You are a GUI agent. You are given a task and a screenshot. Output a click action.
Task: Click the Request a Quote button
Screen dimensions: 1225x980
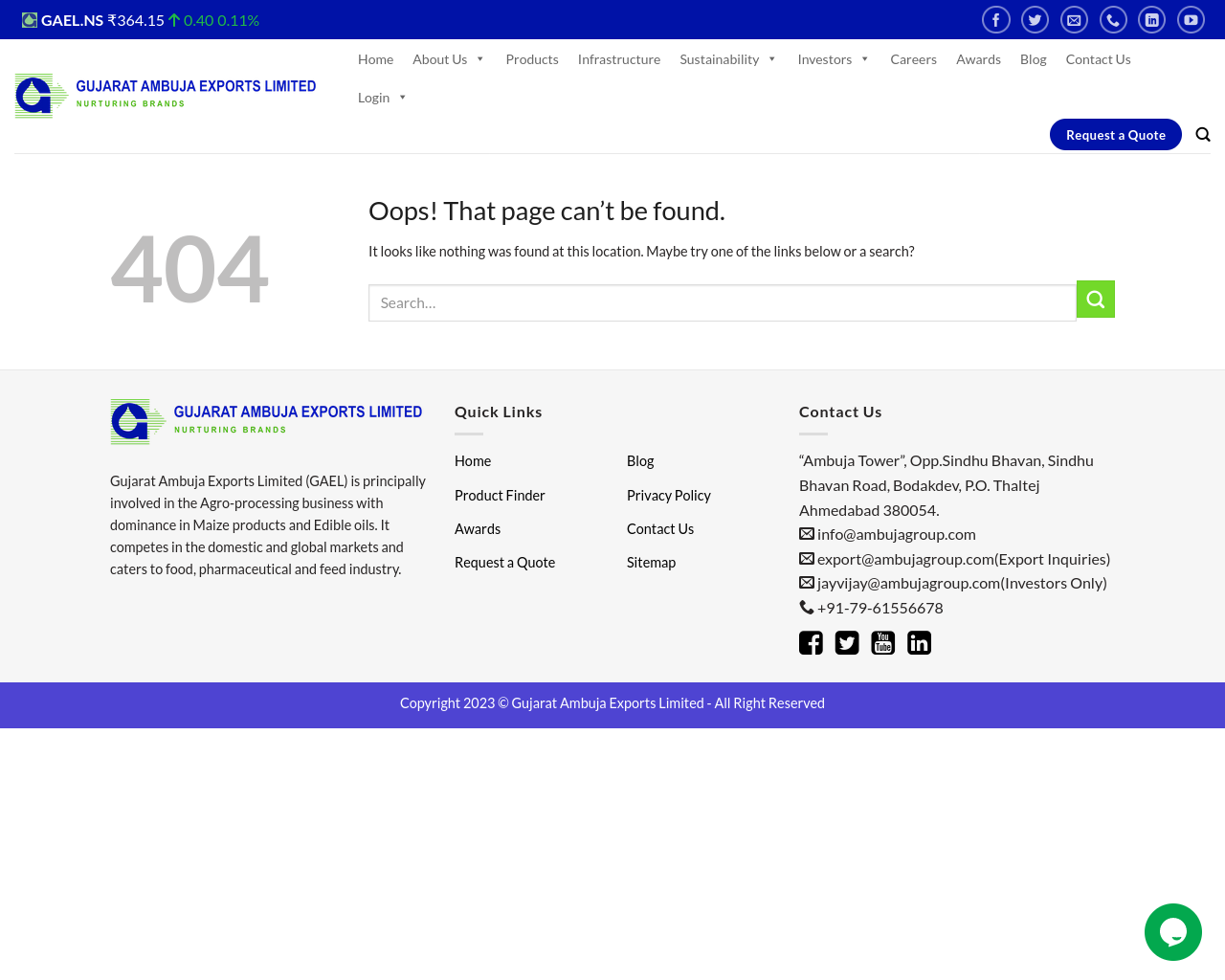click(1116, 135)
